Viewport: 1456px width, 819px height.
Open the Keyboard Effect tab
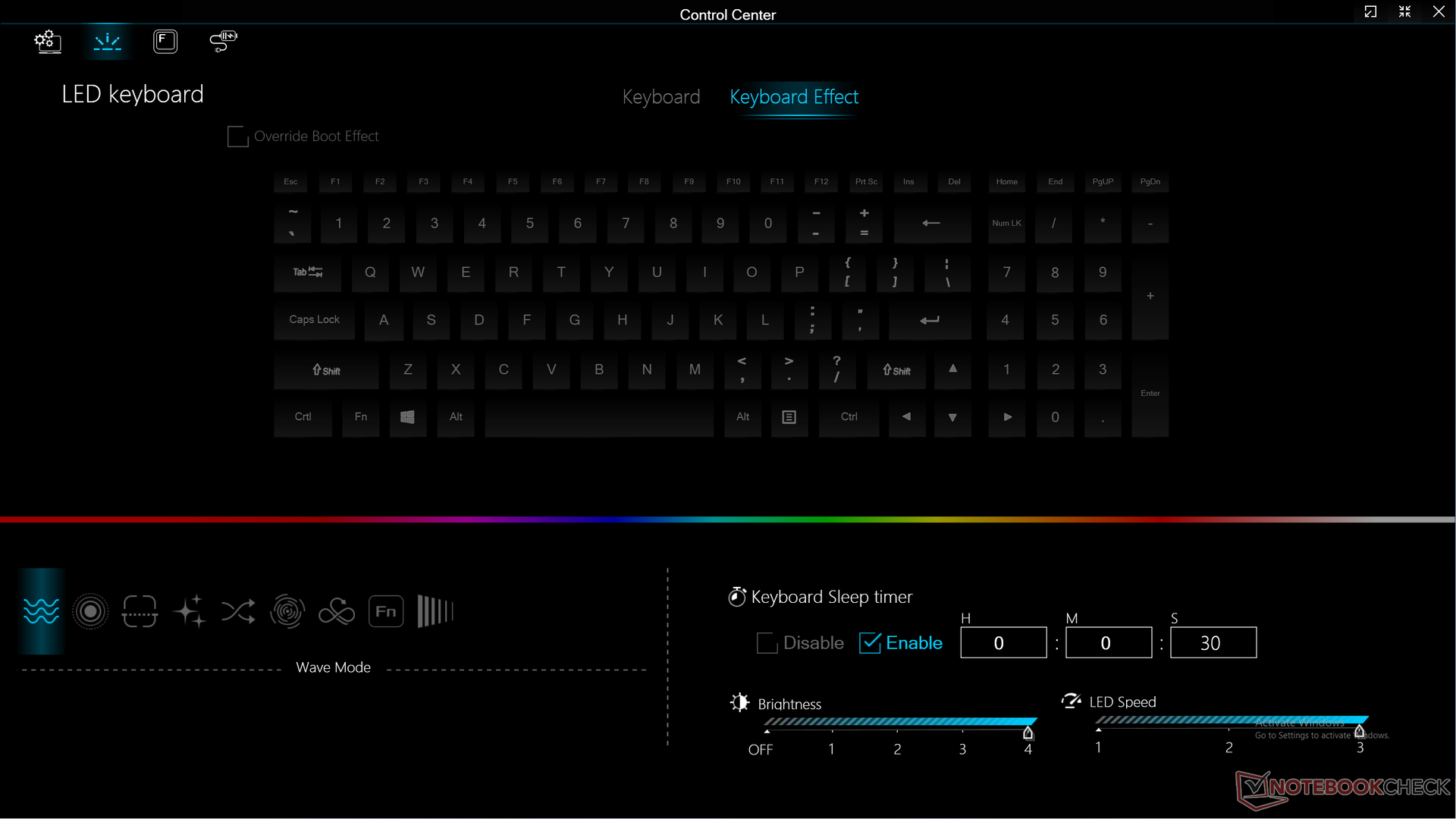(794, 97)
